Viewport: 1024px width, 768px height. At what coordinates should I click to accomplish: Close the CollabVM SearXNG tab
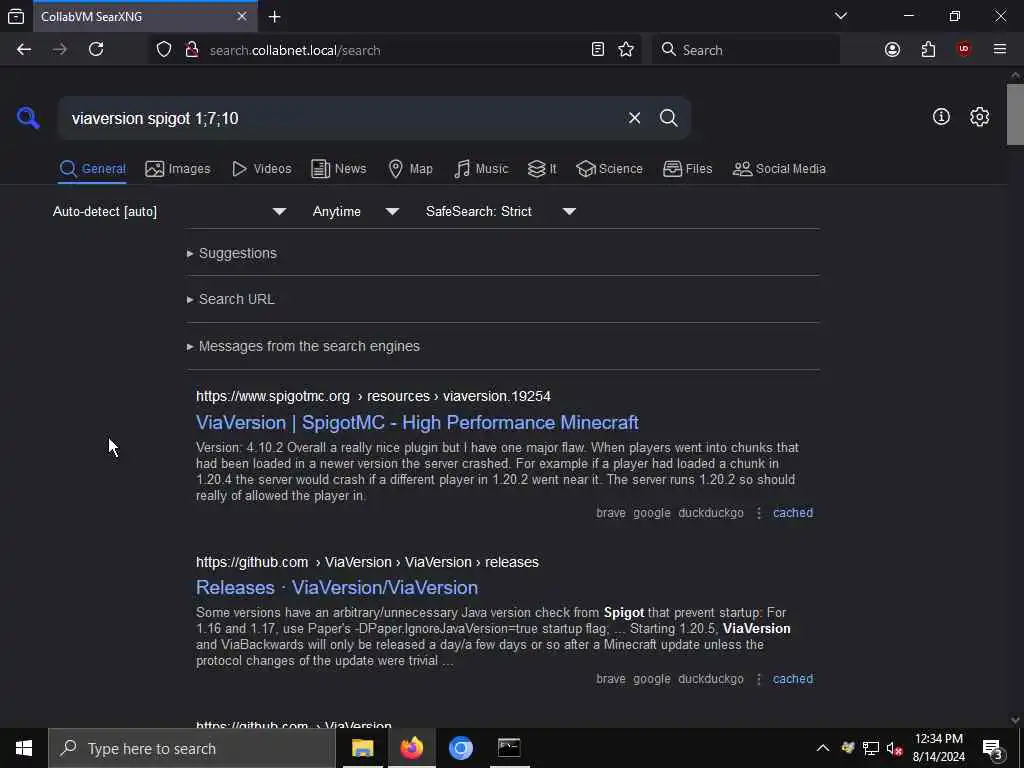click(242, 16)
